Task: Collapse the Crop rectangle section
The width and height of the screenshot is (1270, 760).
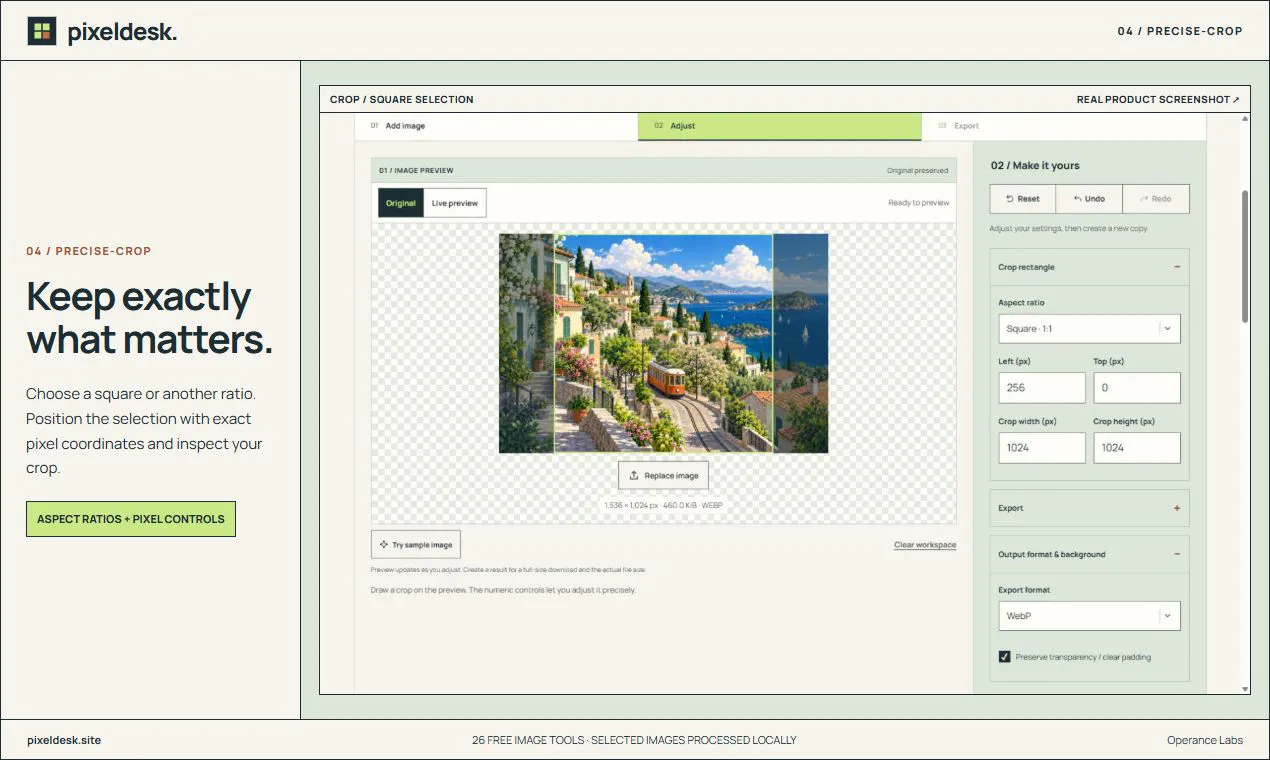Action: coord(1177,267)
